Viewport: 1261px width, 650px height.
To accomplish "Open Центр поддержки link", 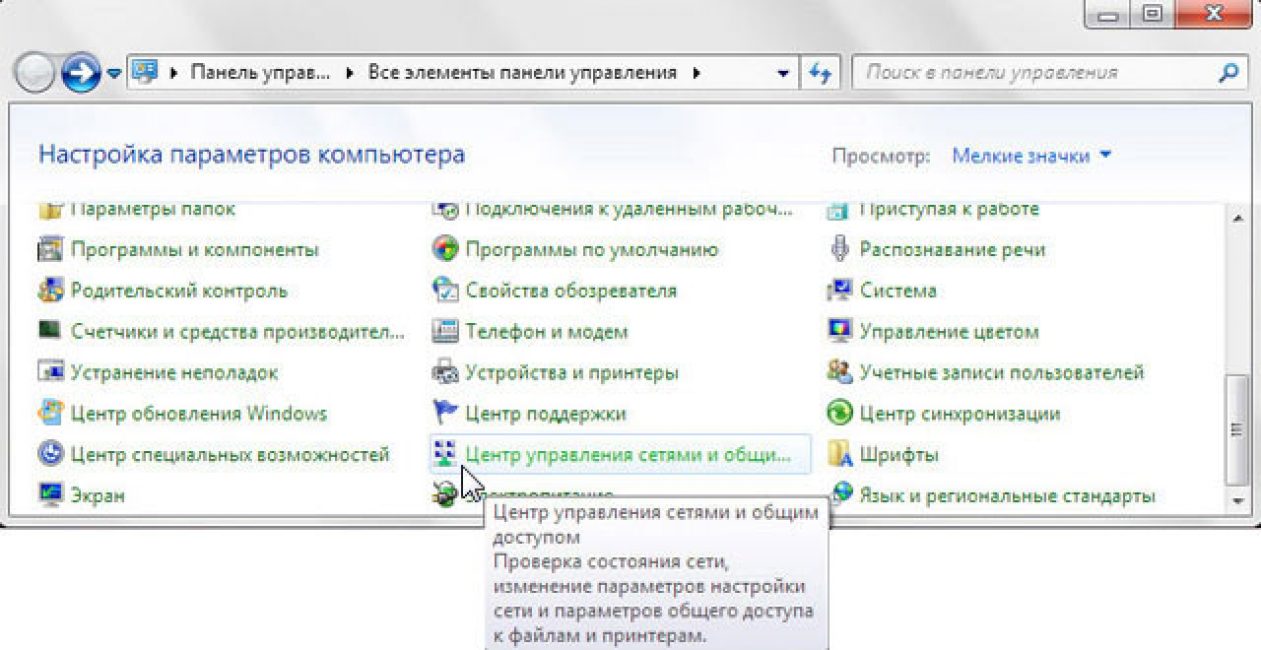I will point(546,413).
